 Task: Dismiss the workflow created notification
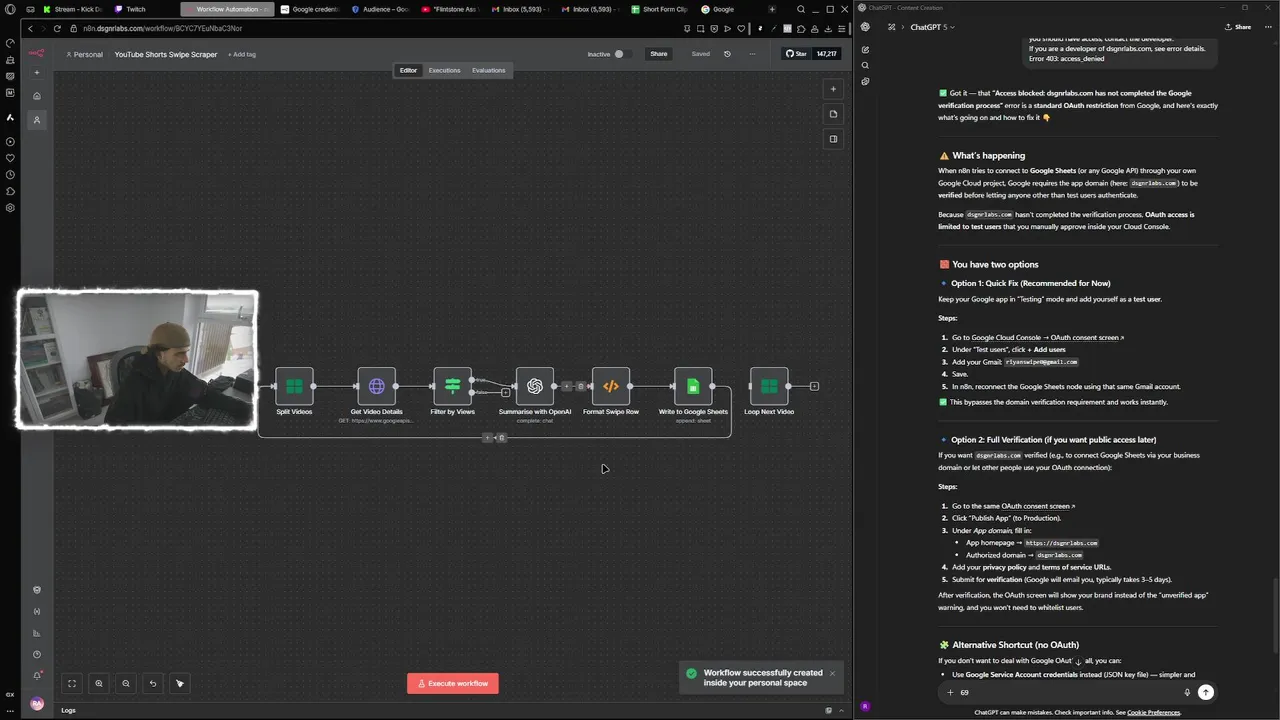click(831, 673)
